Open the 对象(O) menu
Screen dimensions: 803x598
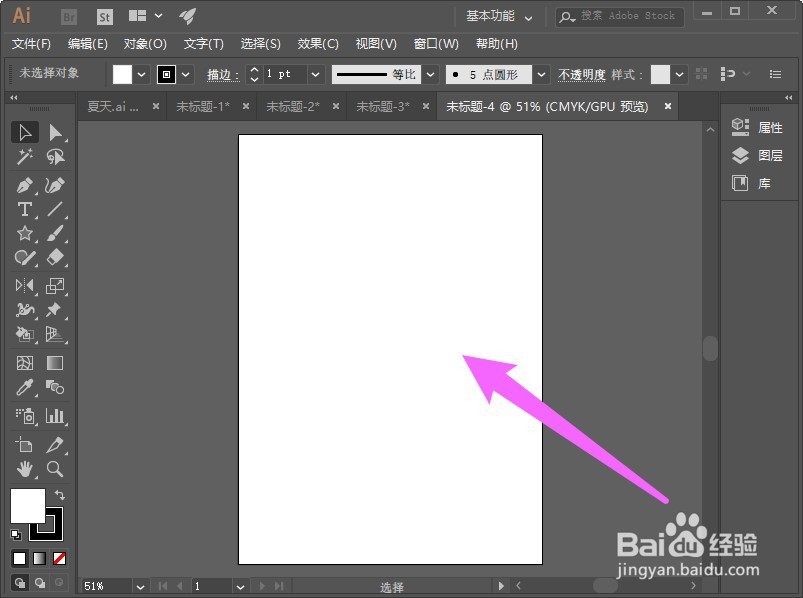coord(145,44)
